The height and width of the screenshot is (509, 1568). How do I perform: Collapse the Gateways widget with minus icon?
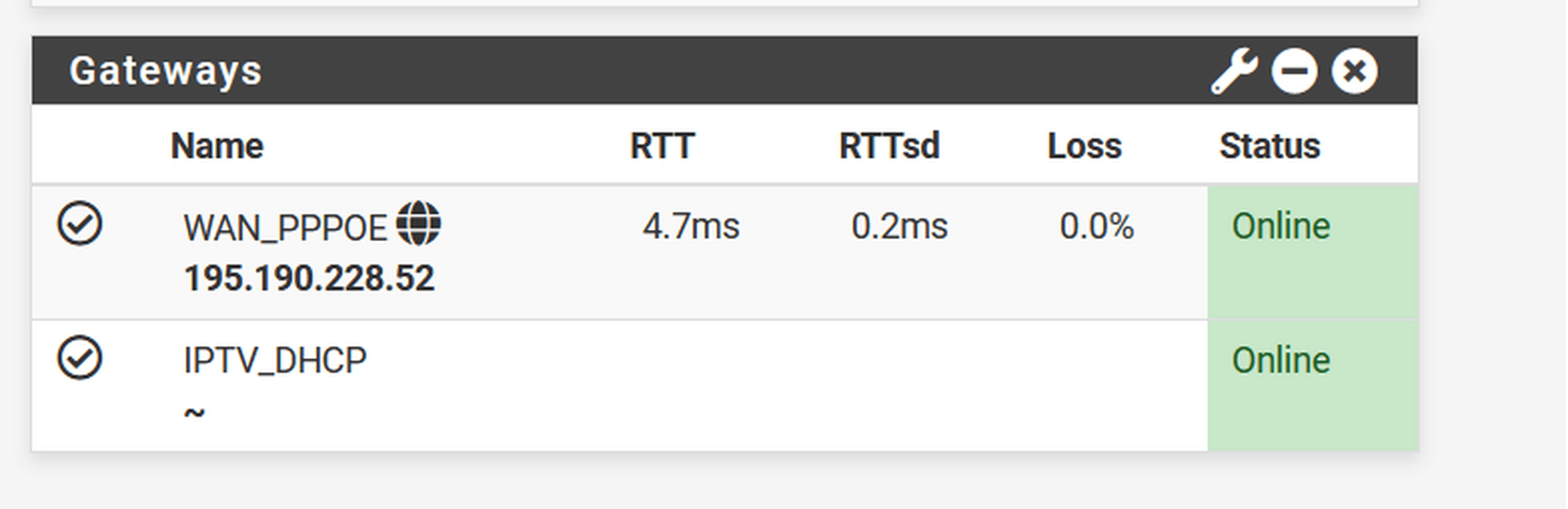click(x=1294, y=72)
